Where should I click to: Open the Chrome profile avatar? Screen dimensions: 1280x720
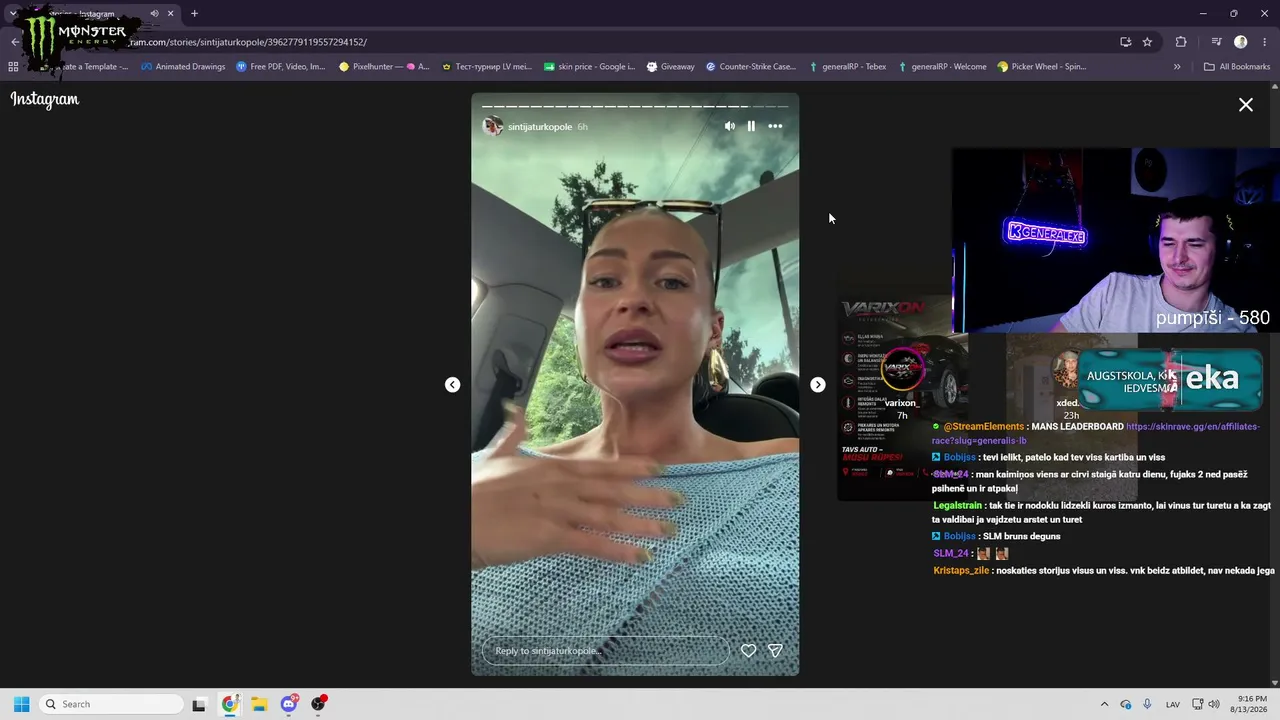[x=1241, y=42]
